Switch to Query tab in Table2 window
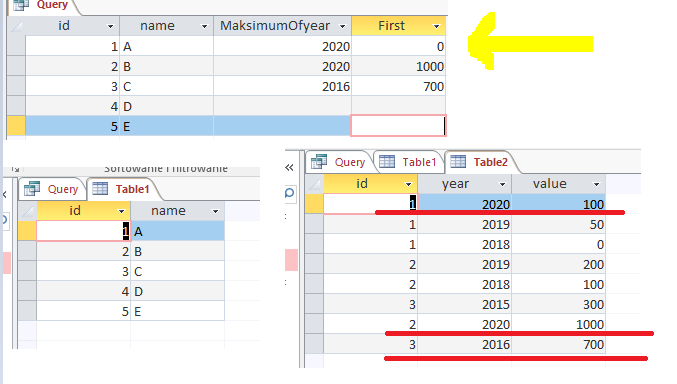Screen dimensions: 677x384 [x=339, y=162]
